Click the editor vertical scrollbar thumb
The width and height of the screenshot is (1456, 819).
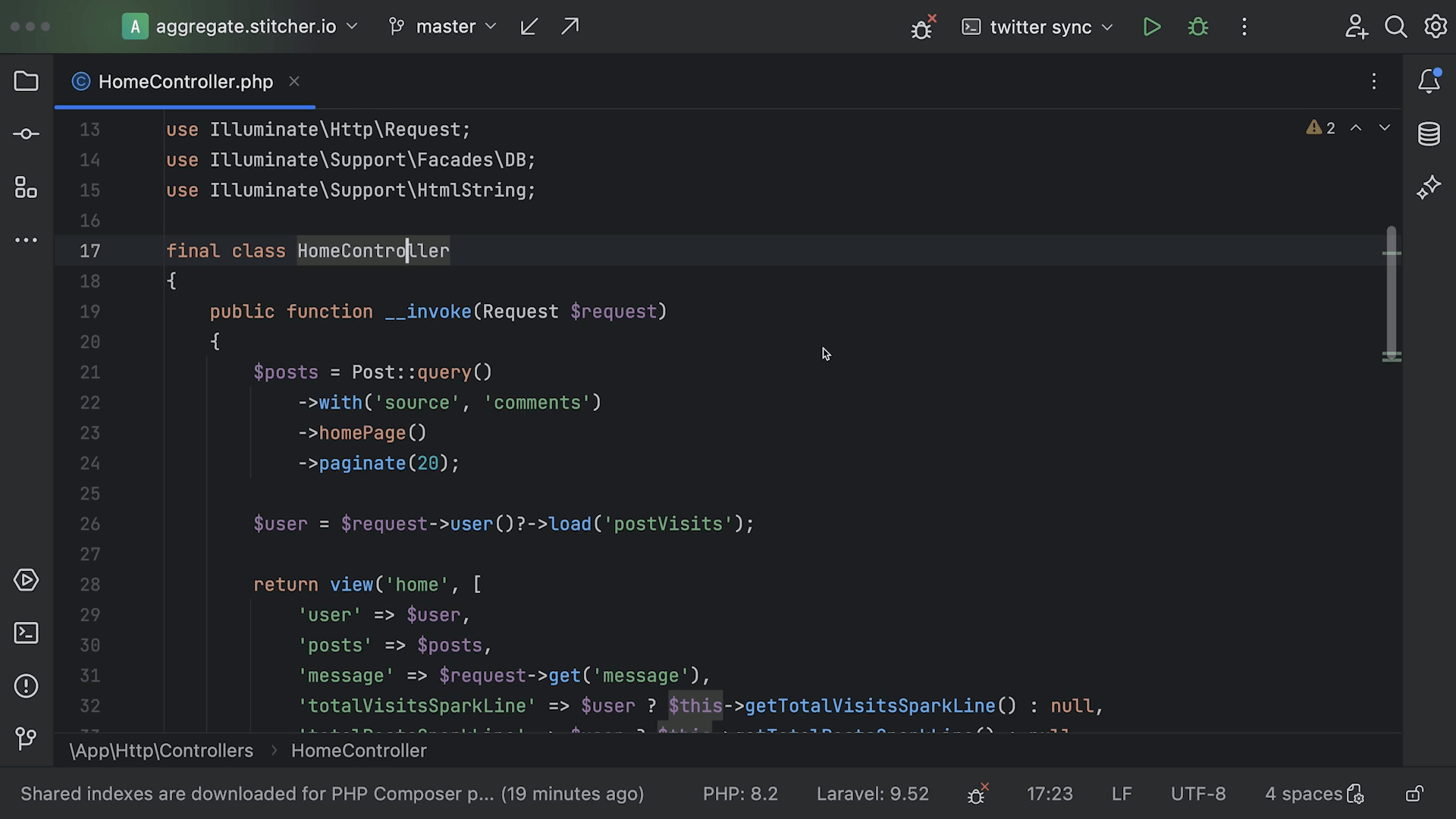click(x=1391, y=292)
